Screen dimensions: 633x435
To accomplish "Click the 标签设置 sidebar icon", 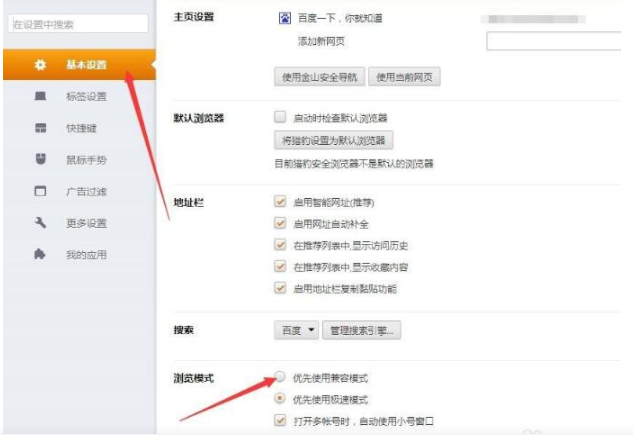I will click(x=40, y=97).
